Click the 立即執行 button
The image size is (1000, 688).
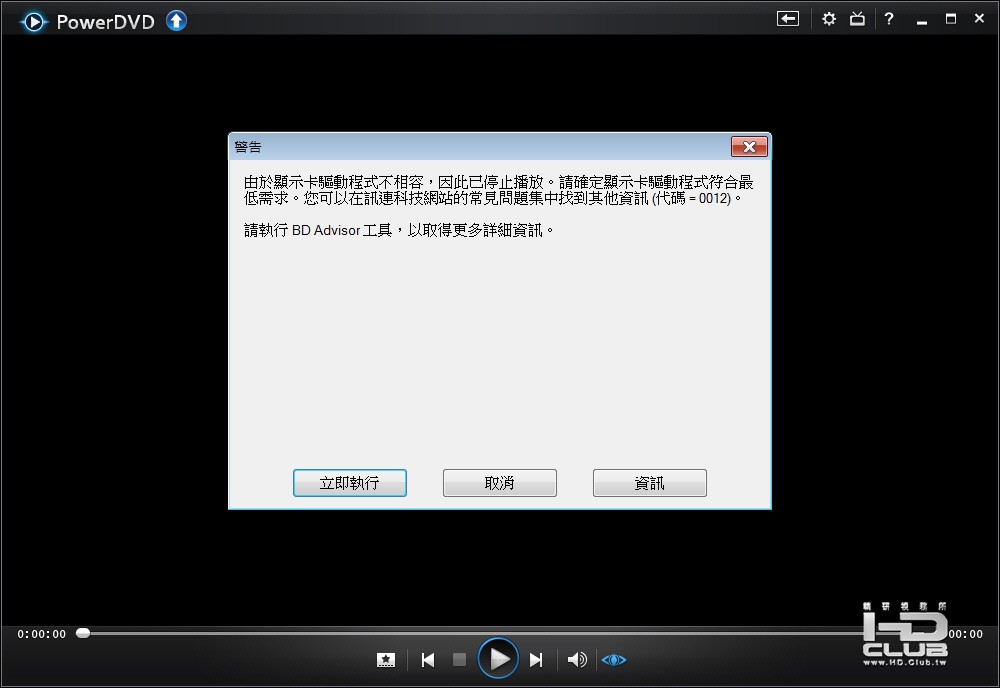point(349,483)
